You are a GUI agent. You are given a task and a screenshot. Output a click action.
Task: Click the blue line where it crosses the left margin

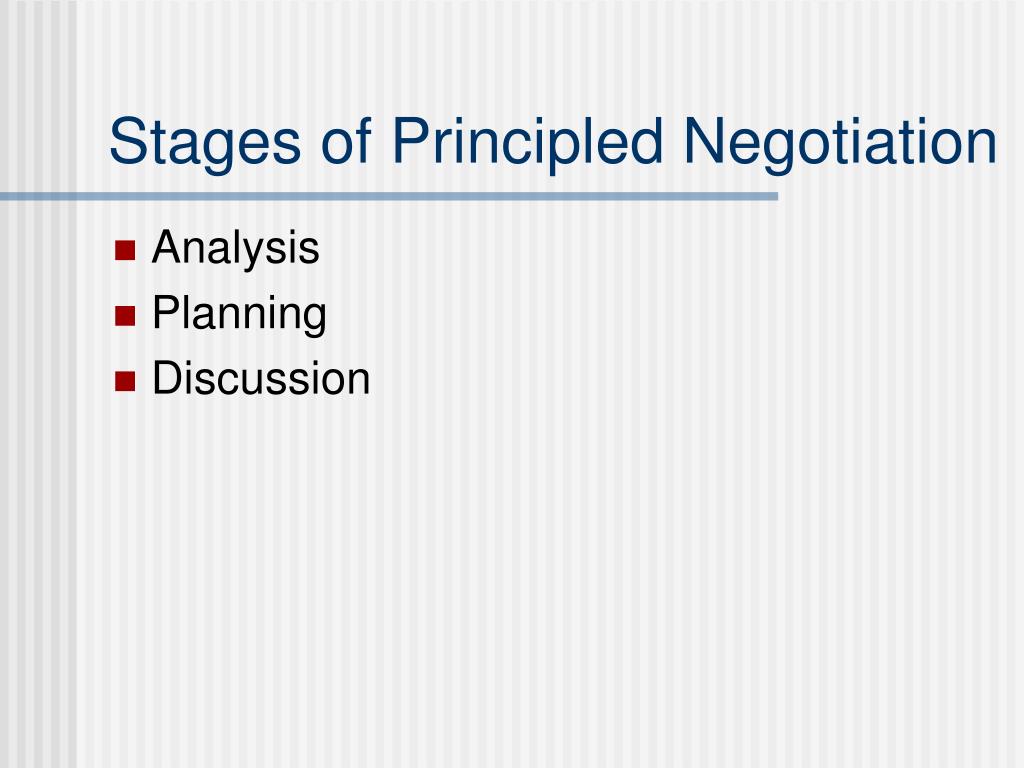38,196
